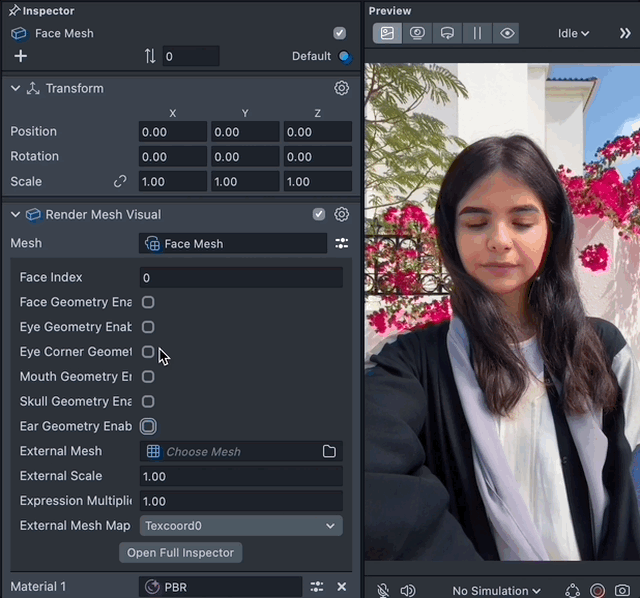640x598 pixels.
Task: Enable the Face Geometry checkbox
Action: tap(148, 302)
